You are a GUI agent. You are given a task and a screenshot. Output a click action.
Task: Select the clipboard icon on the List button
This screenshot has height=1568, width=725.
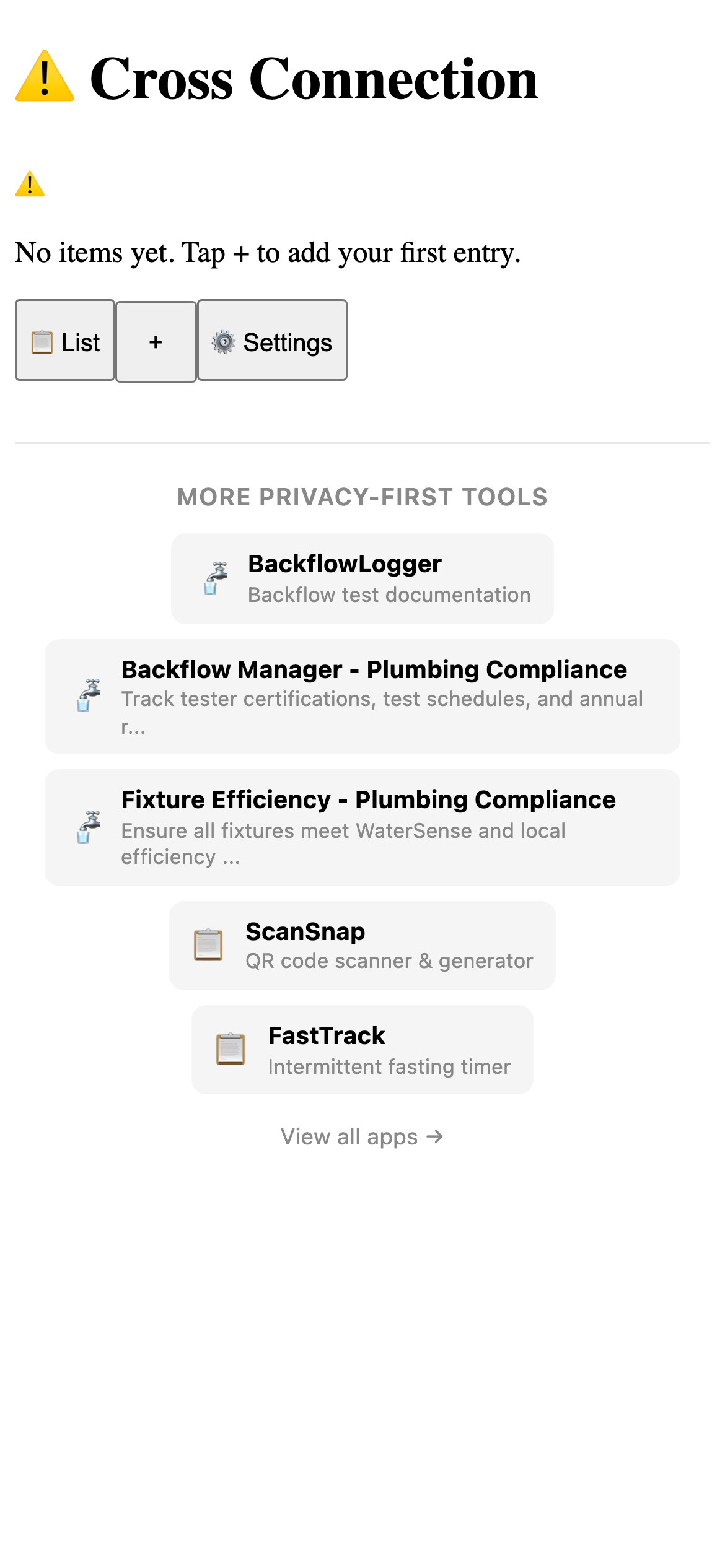coord(41,342)
